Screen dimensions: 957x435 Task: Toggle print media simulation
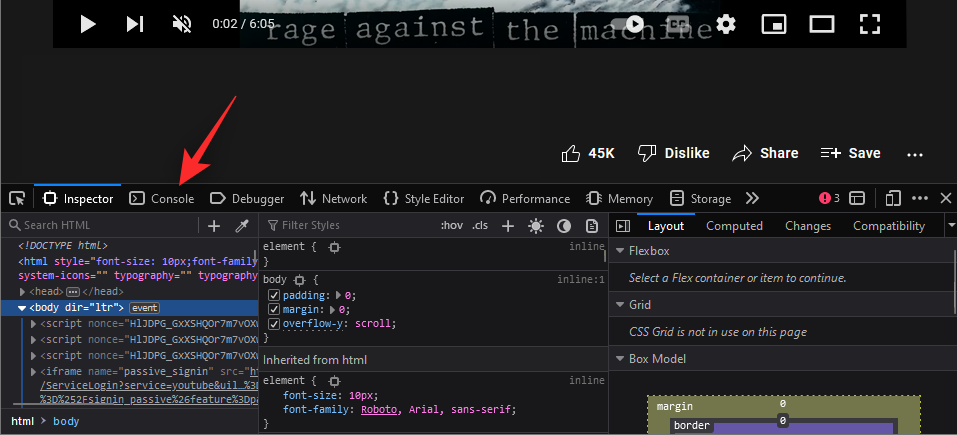coord(591,226)
